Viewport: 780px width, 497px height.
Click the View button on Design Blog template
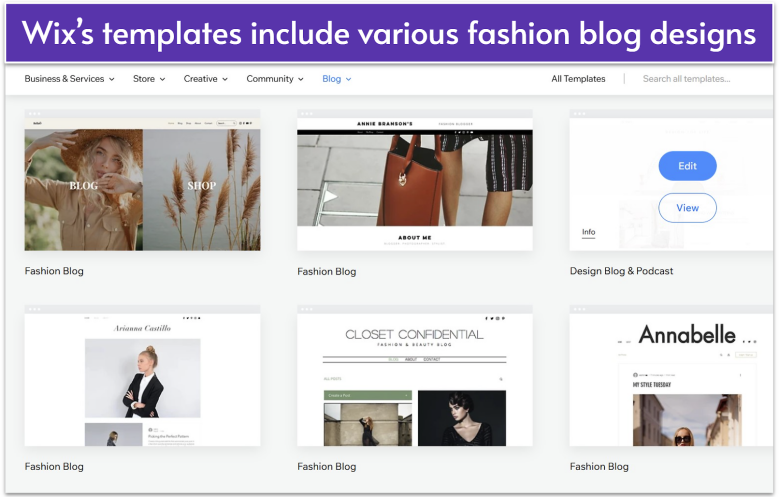pos(687,208)
